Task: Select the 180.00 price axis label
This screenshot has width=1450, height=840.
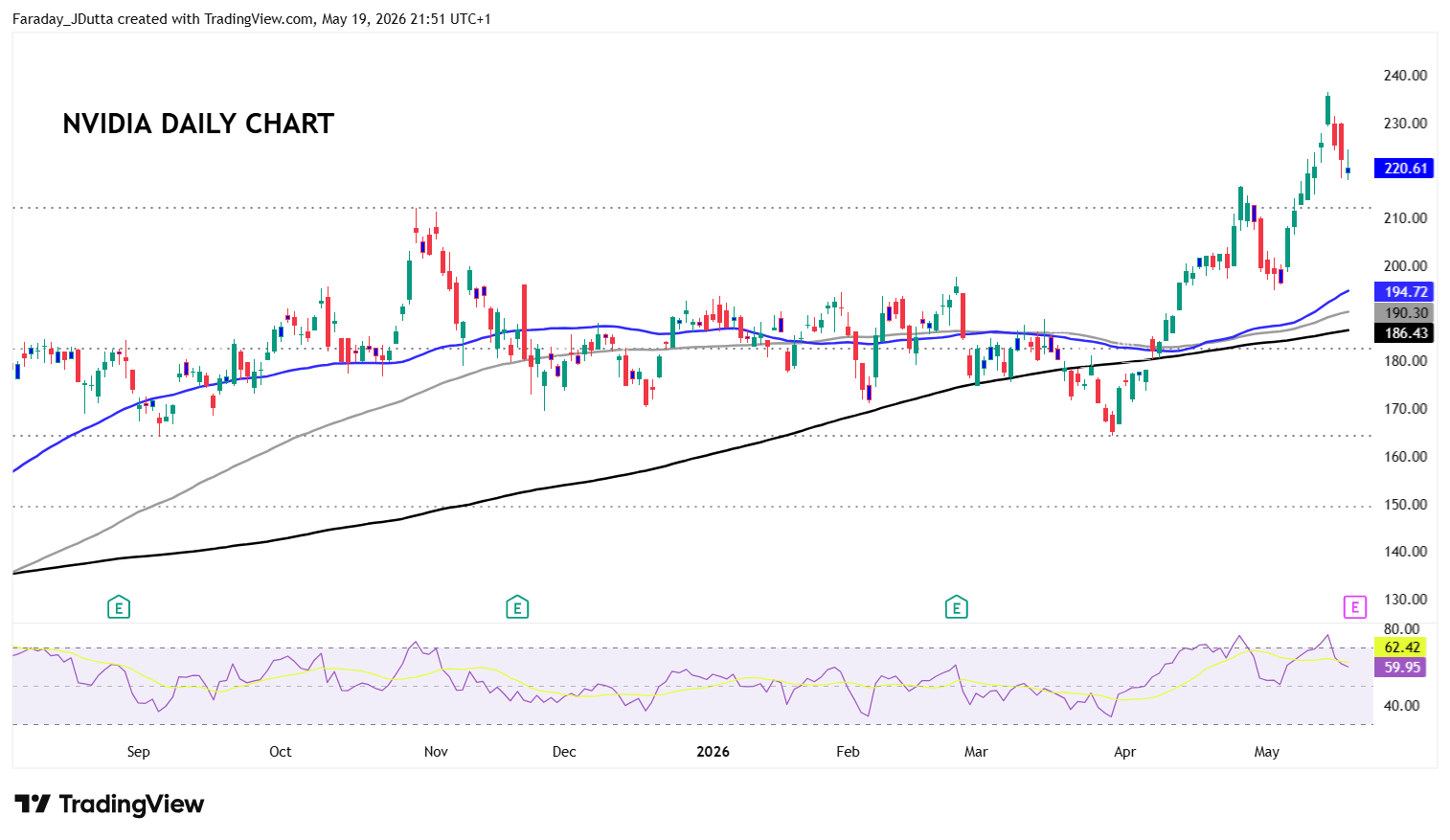Action: (x=1405, y=361)
